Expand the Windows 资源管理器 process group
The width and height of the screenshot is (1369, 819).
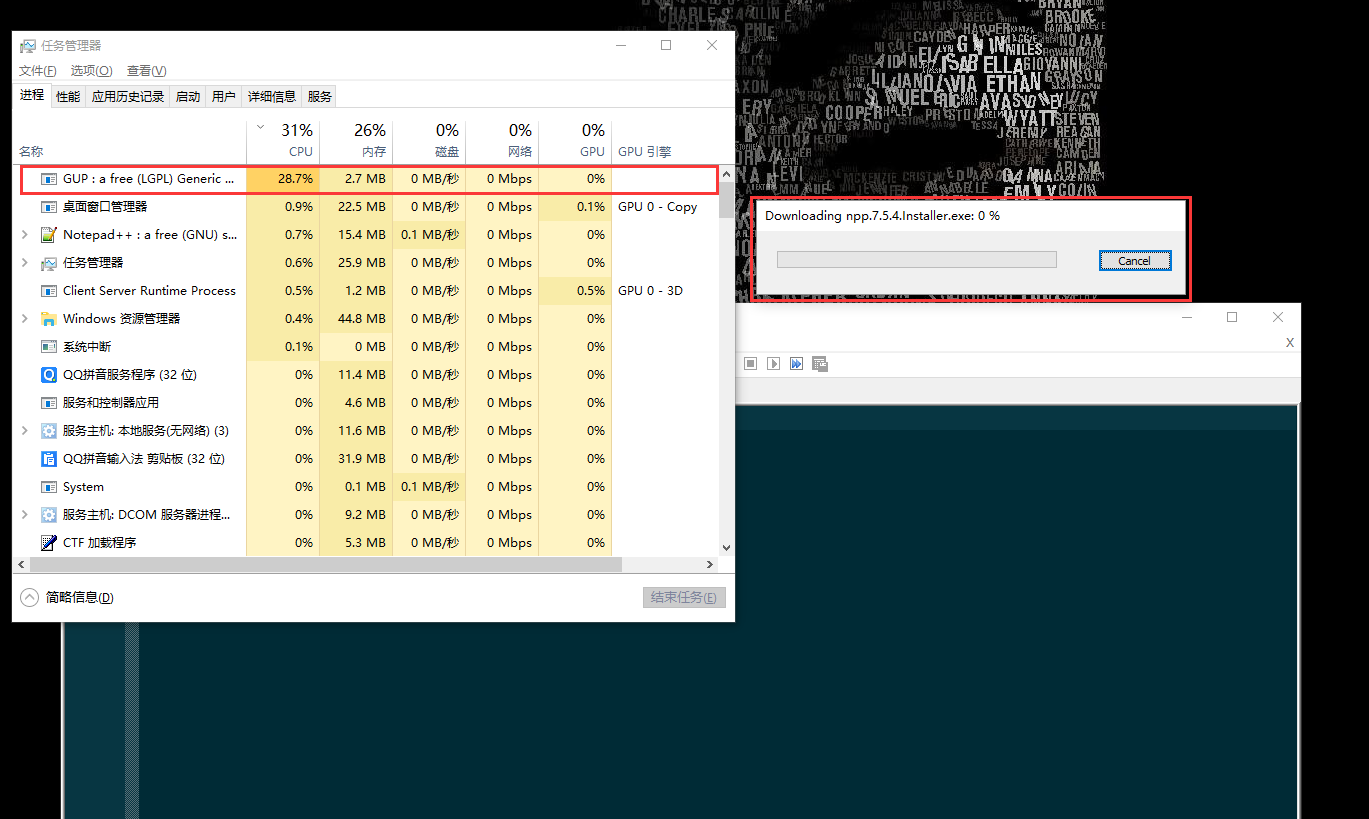pyautogui.click(x=25, y=319)
